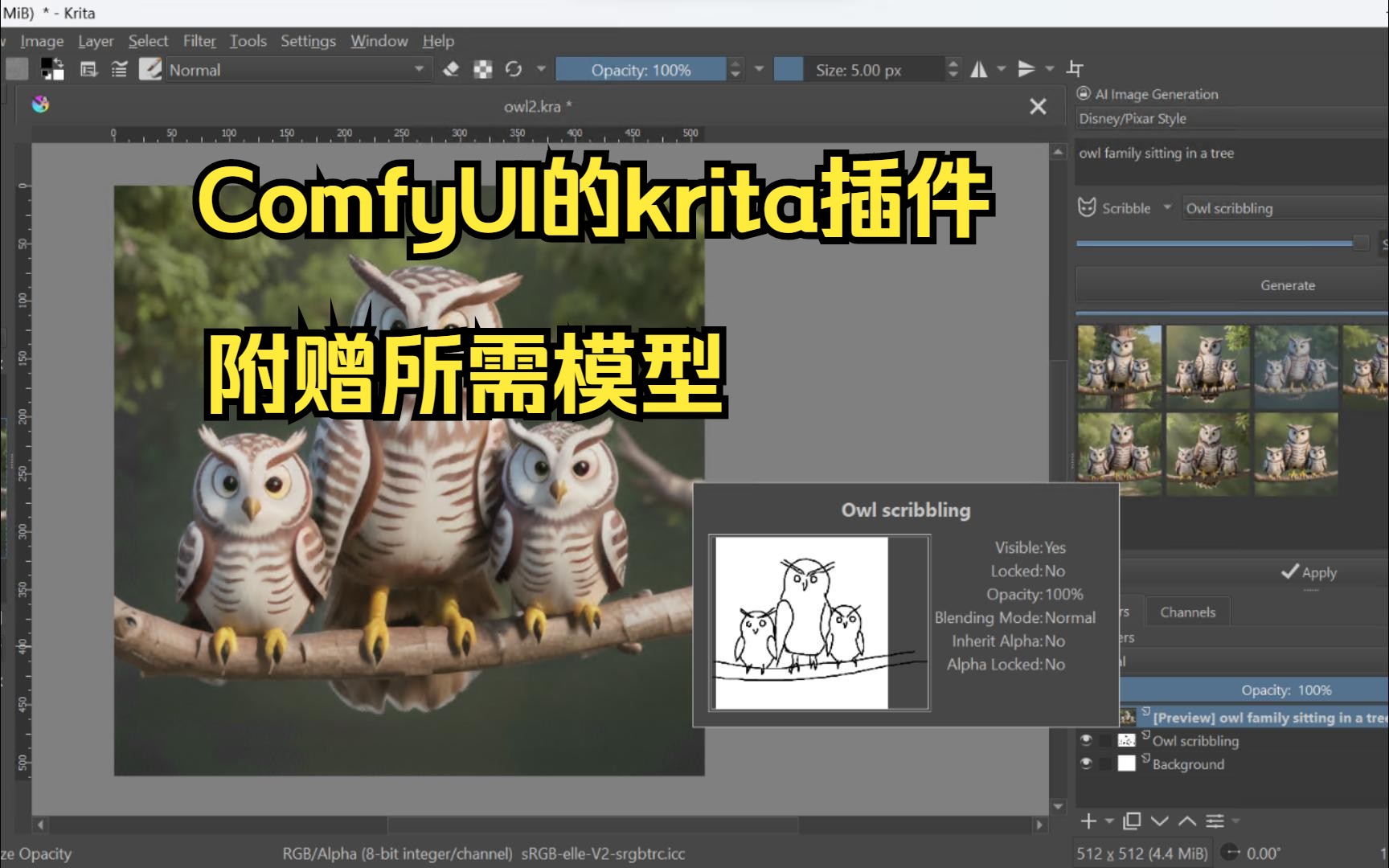Viewport: 1389px width, 868px height.
Task: Click the preserve alpha checkerboard icon
Action: 481,69
